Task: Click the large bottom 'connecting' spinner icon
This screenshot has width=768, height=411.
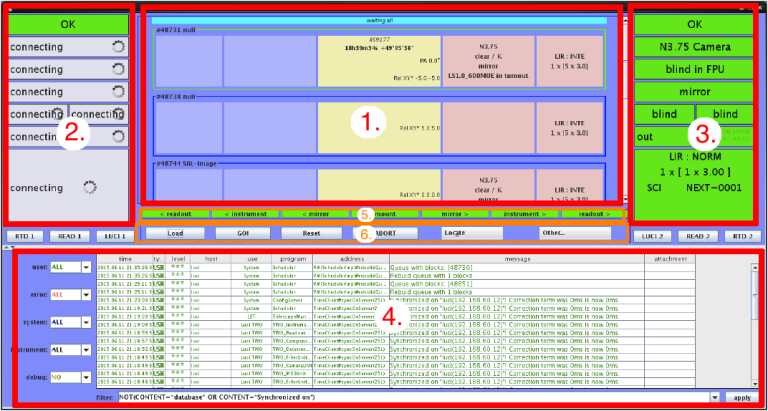Action: coord(90,187)
